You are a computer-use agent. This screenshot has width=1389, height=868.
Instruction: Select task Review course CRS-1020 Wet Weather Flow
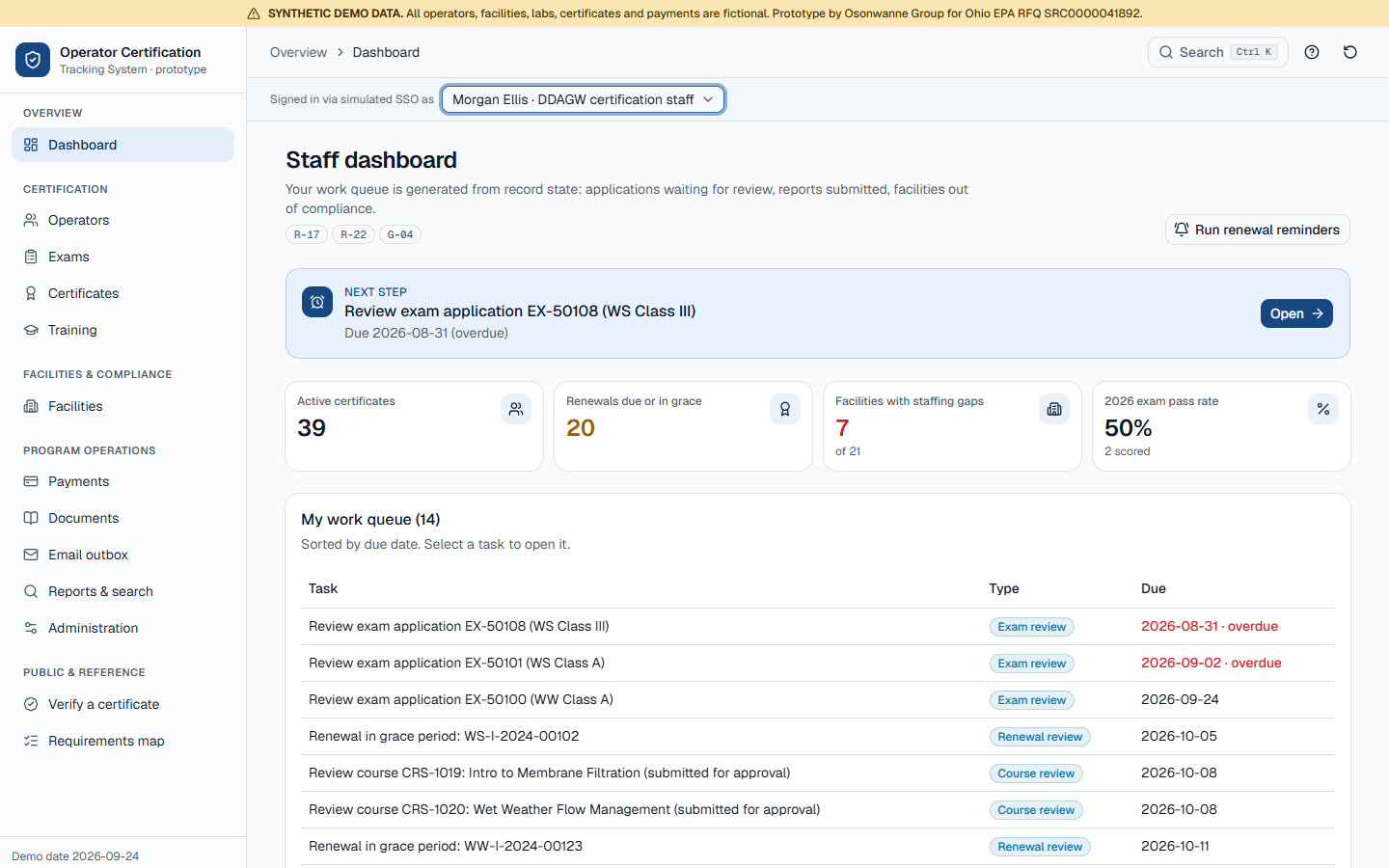point(818,810)
